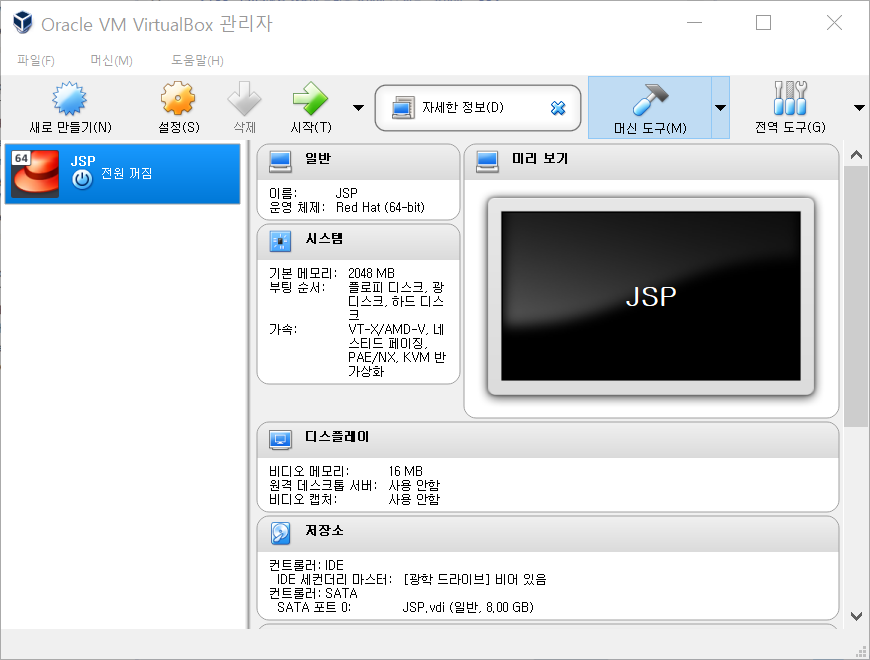Open the Global Tools dropdown arrow

[x=859, y=108]
